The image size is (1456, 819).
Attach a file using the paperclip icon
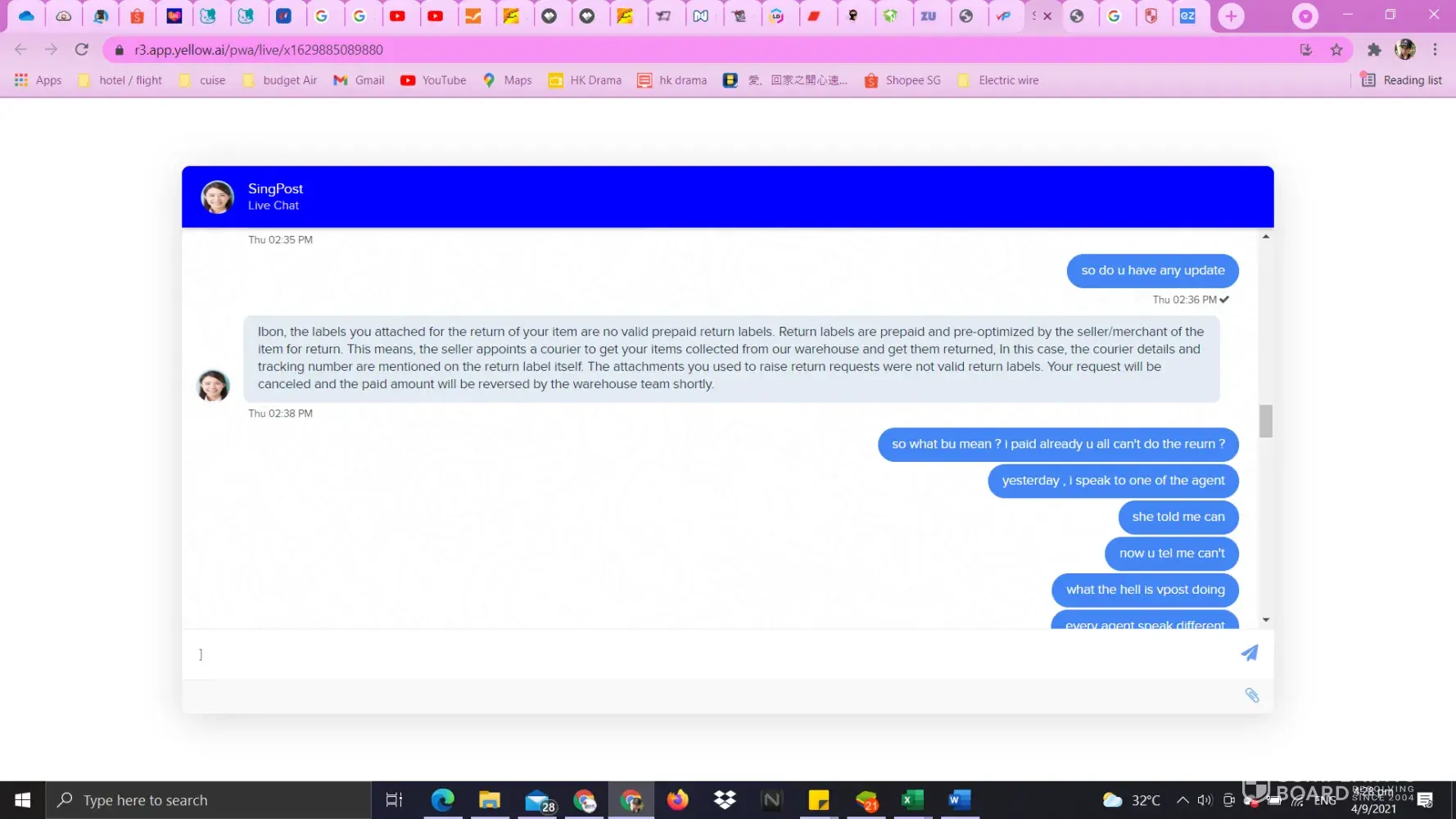(1251, 695)
